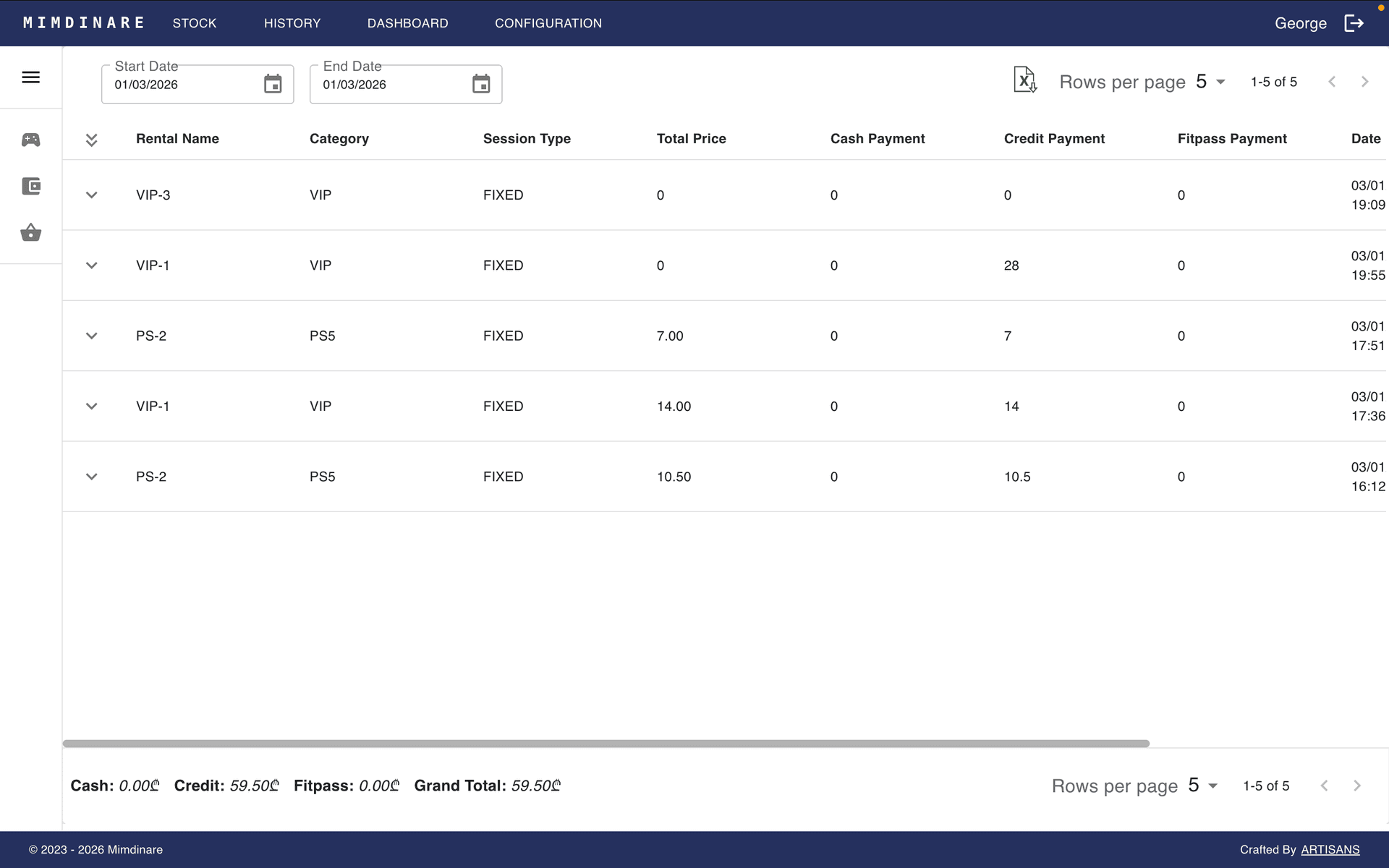Viewport: 1389px width, 868px height.
Task: Open the shopping basket icon in the sidebar
Action: [30, 232]
